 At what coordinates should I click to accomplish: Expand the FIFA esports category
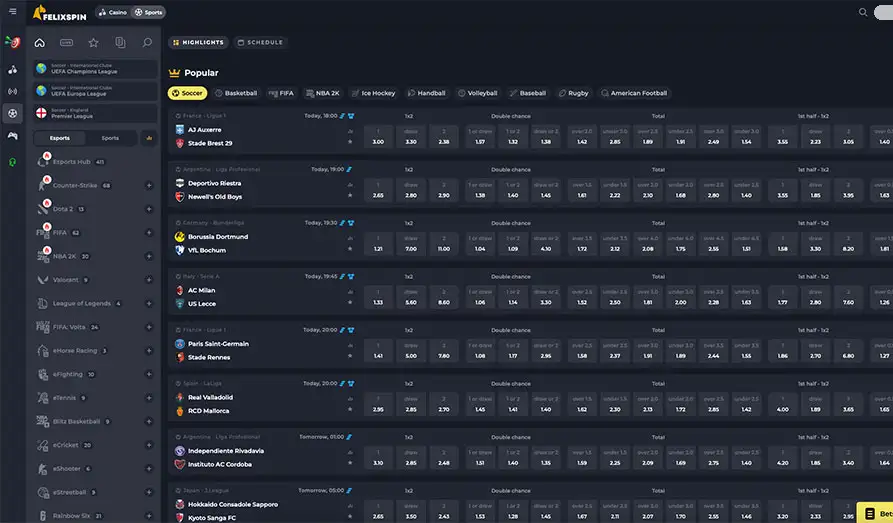pyautogui.click(x=149, y=232)
